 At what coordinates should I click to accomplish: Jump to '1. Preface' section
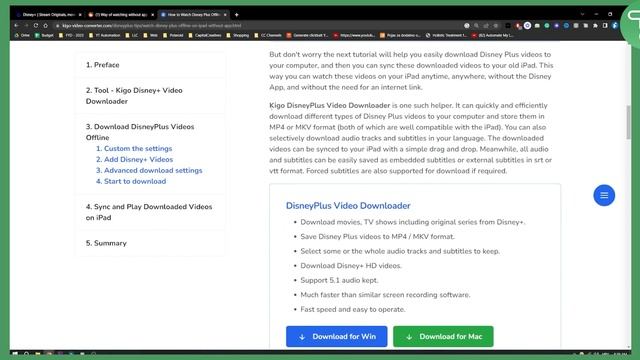[102, 65]
